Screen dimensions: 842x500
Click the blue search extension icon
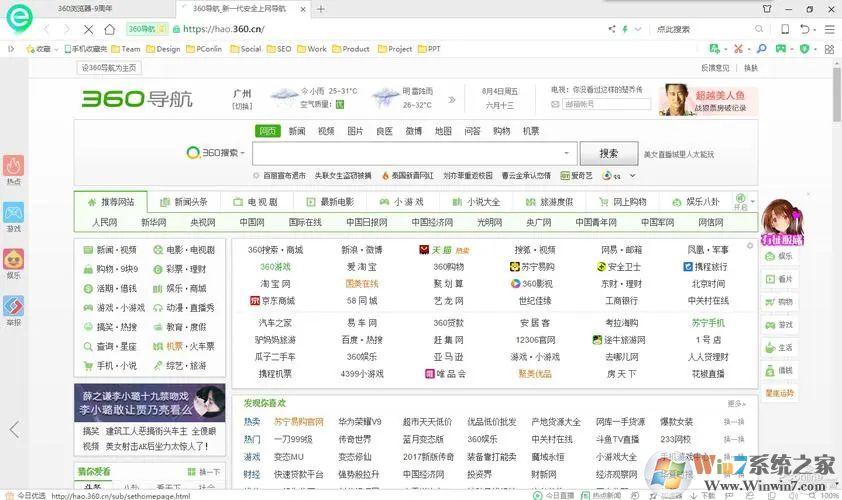pyautogui.click(x=761, y=49)
